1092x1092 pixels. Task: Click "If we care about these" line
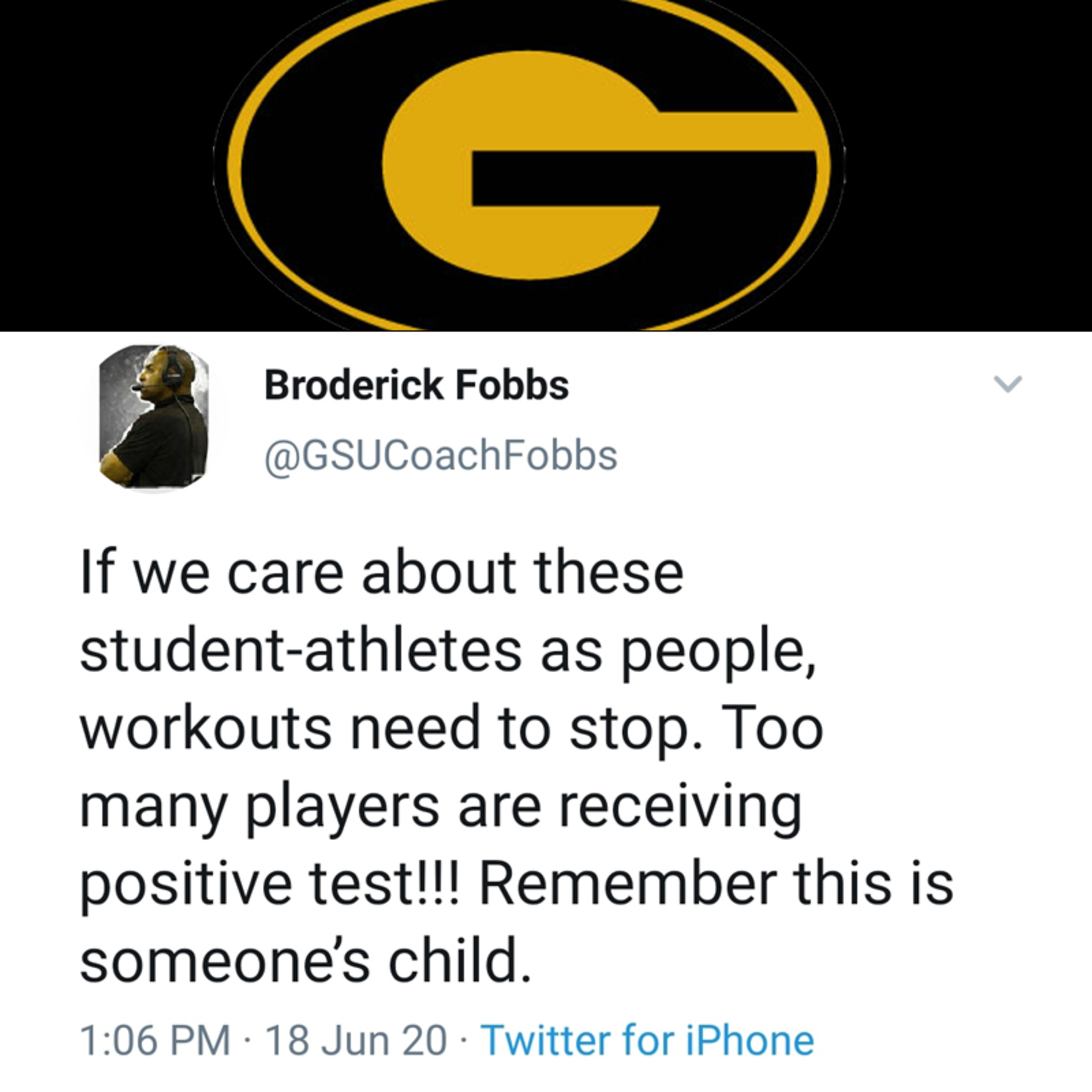381,574
